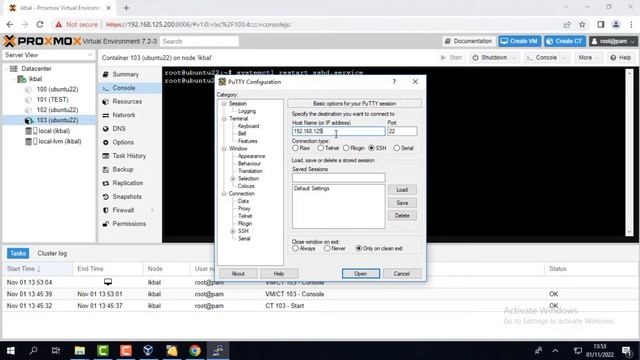Select Serial connection type
The height and width of the screenshot is (360, 640).
coord(397,148)
